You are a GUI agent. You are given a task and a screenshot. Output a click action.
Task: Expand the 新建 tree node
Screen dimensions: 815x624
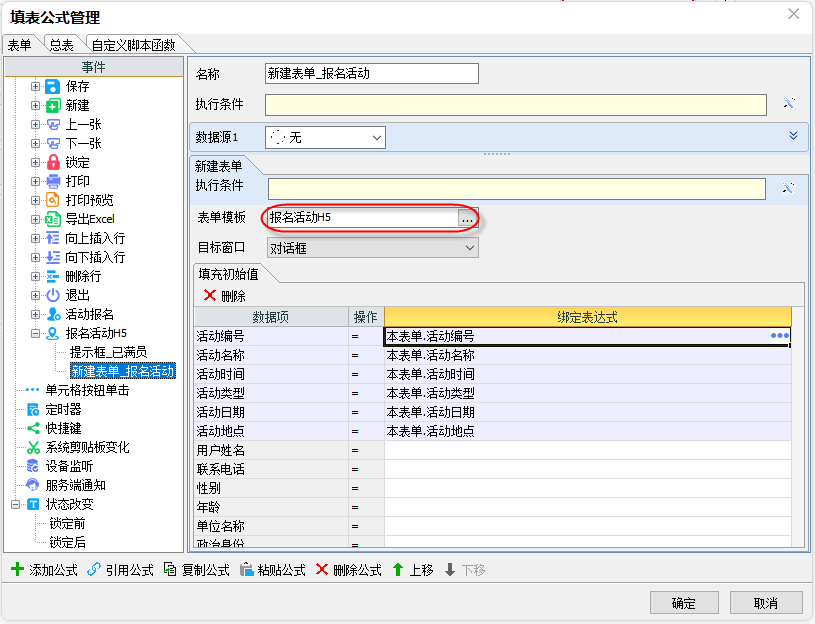point(35,105)
